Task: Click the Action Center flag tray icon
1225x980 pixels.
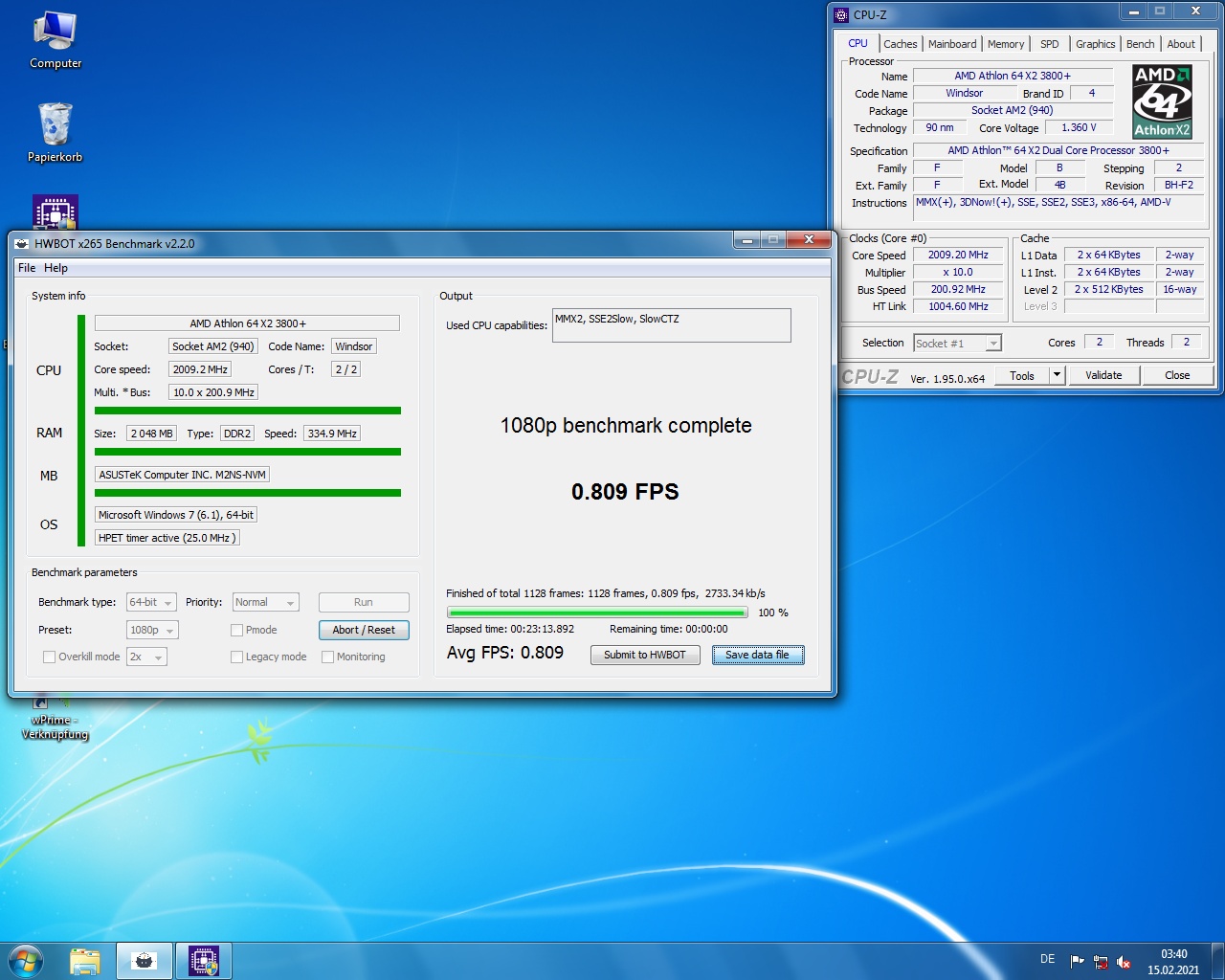Action: pos(1077,962)
